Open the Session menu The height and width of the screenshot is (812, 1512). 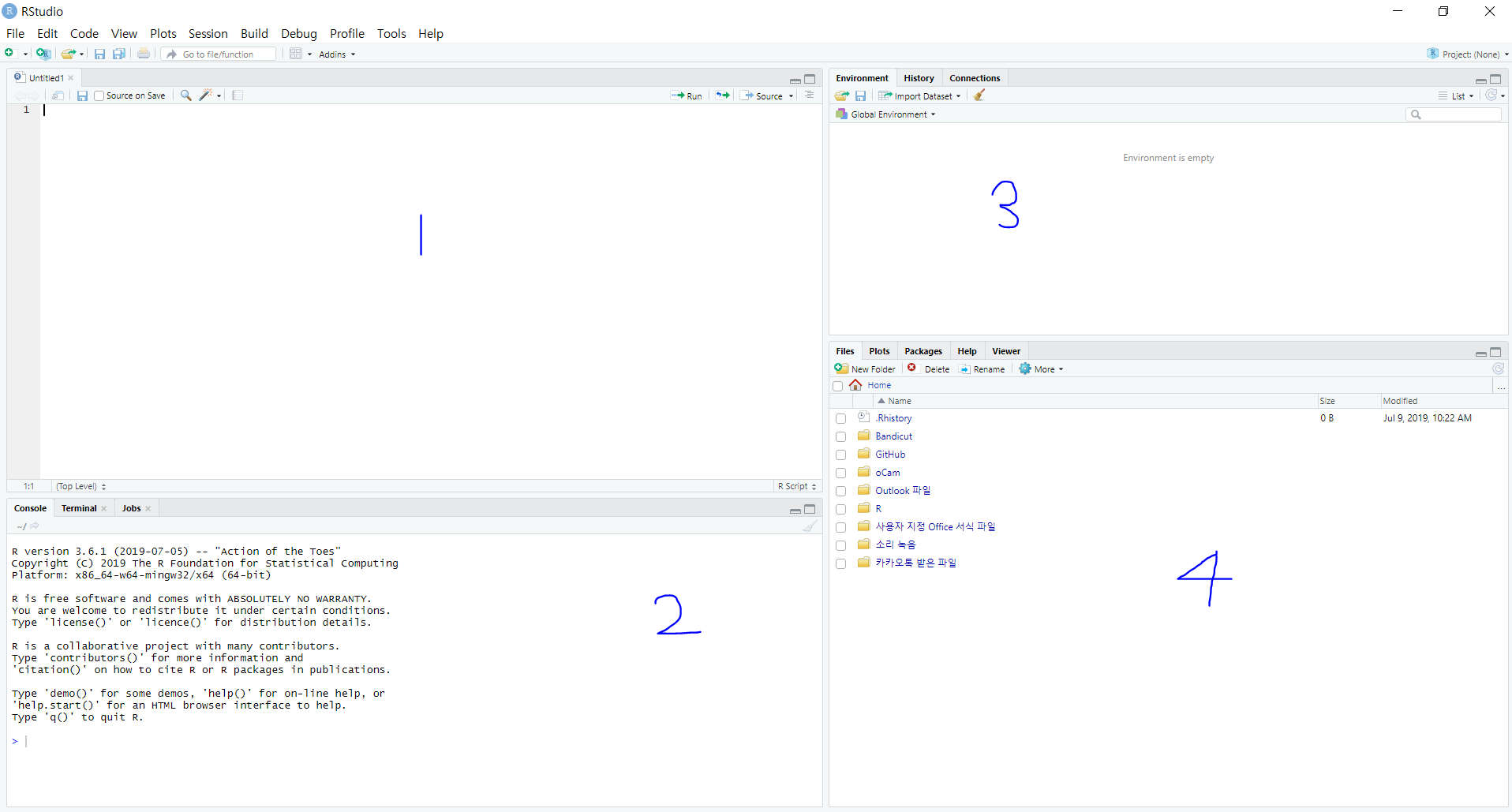tap(208, 33)
